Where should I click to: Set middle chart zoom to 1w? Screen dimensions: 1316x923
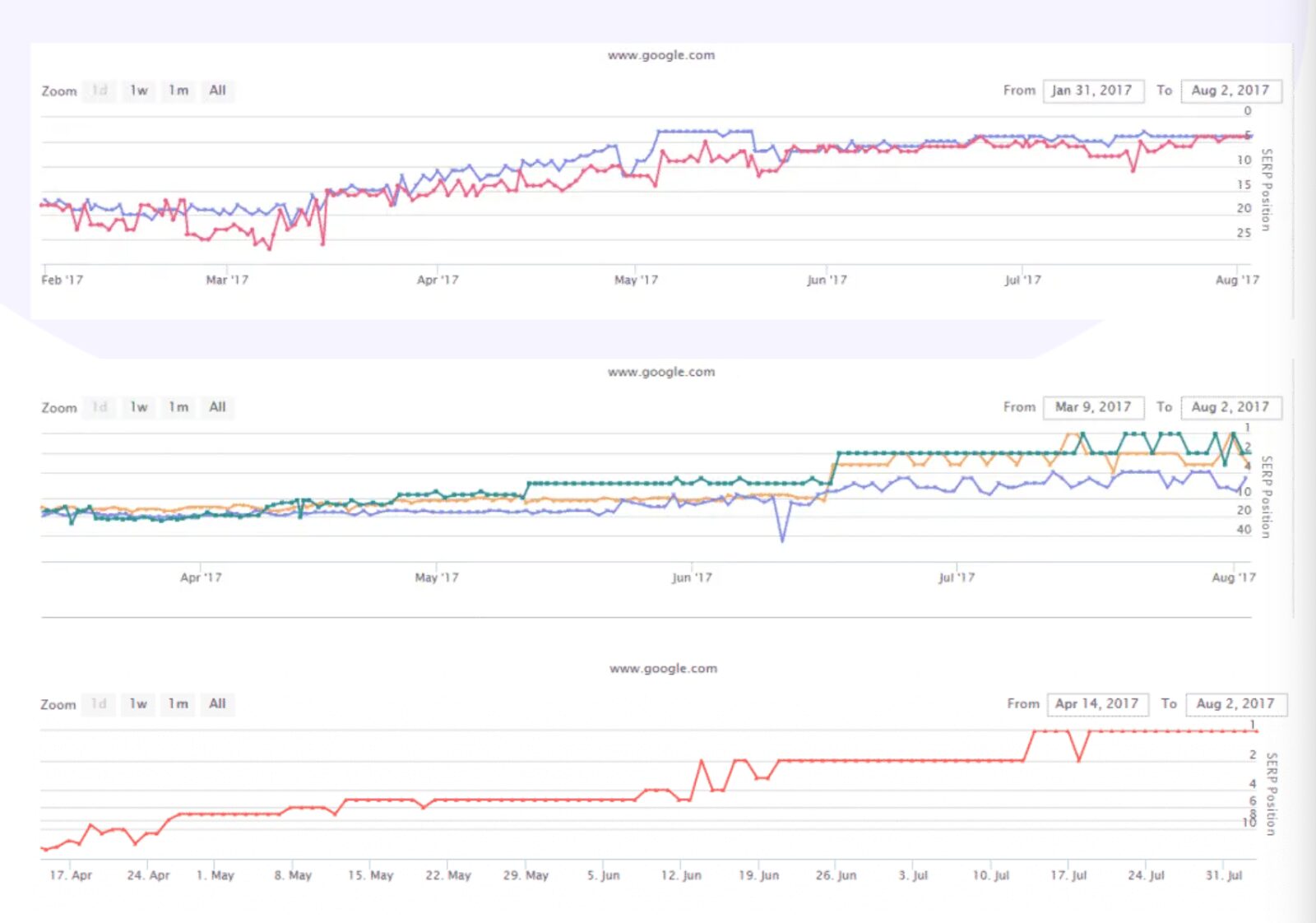[138, 407]
